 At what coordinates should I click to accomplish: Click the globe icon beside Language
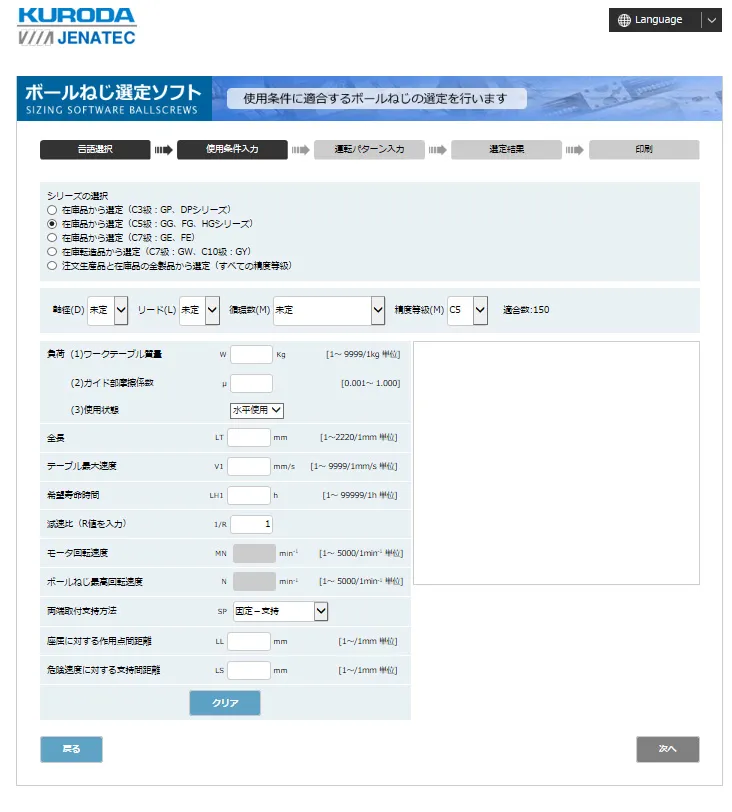[x=625, y=20]
